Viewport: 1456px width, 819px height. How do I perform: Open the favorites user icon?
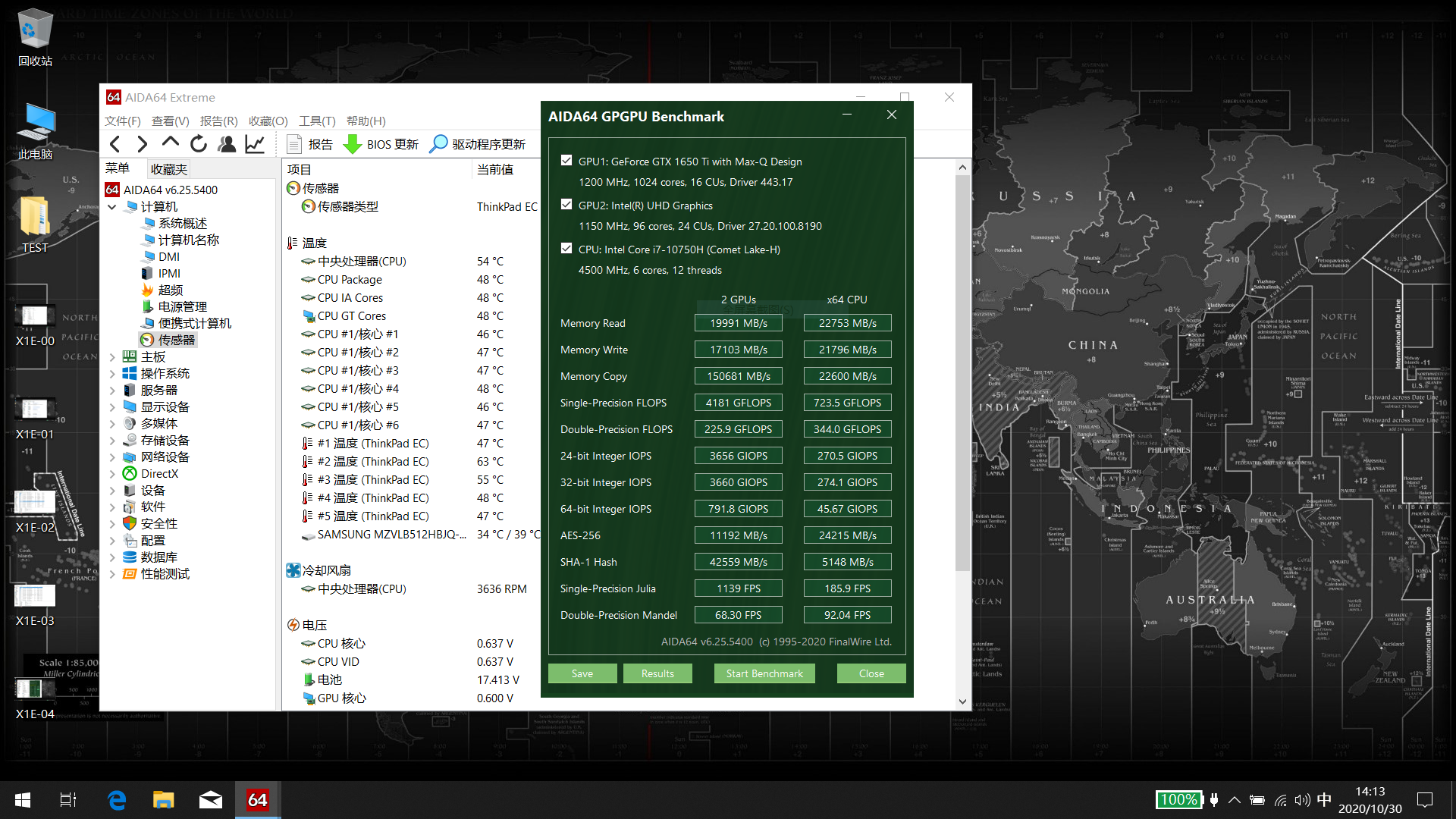click(x=226, y=144)
